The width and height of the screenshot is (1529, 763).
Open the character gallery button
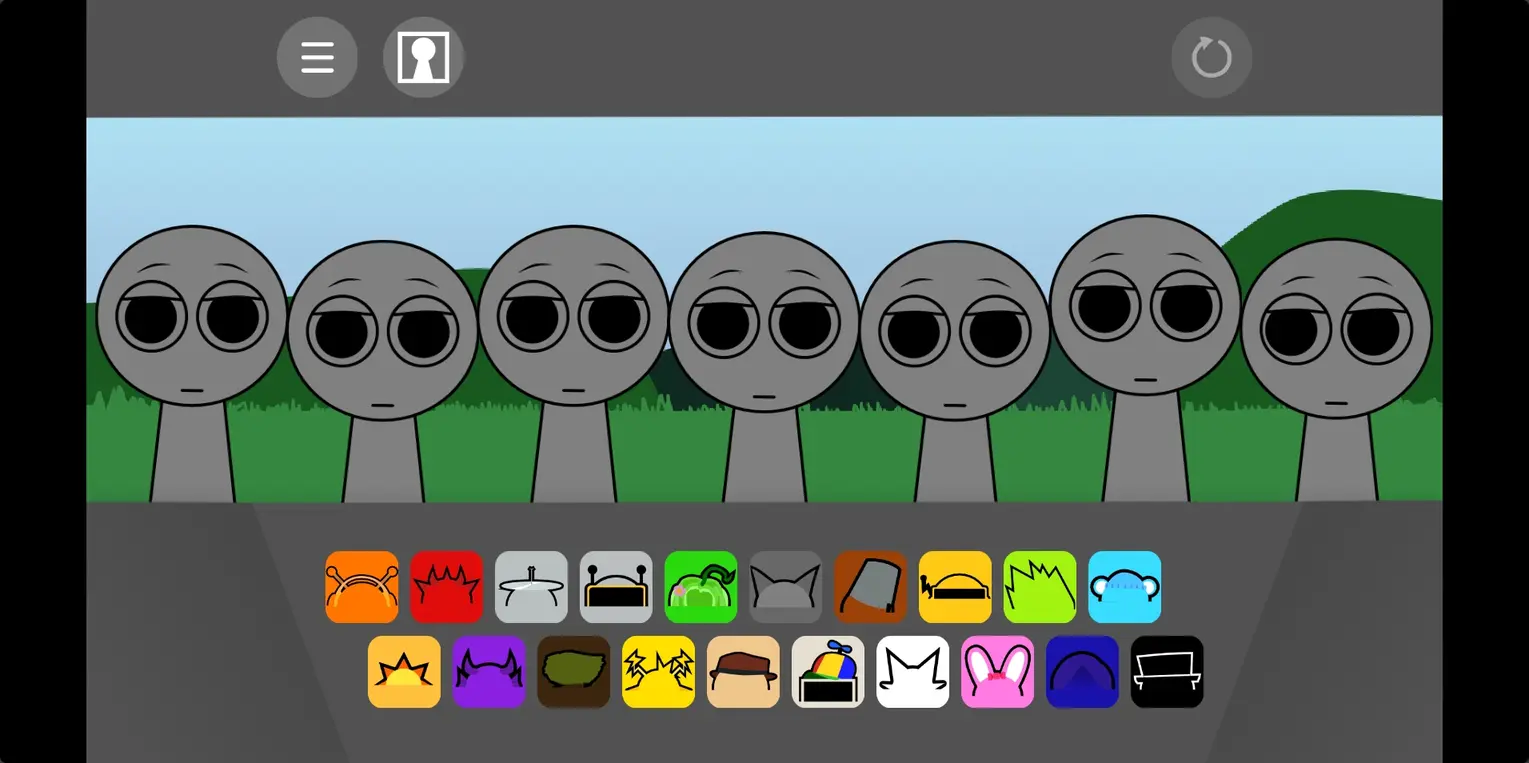pyautogui.click(x=423, y=58)
